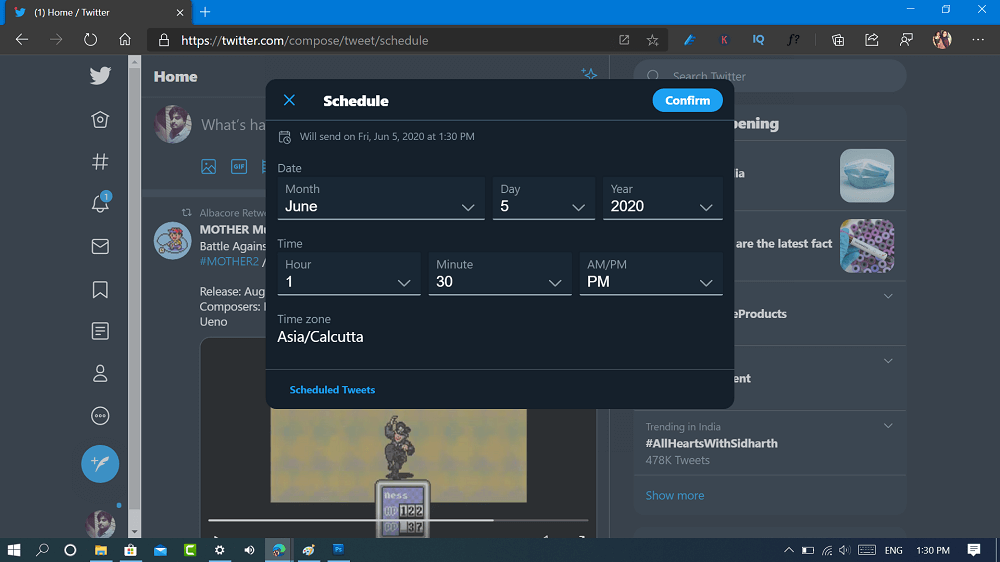Screen dimensions: 1000x562
Task: Open Bookmarks icon in sidebar
Action: [100, 290]
